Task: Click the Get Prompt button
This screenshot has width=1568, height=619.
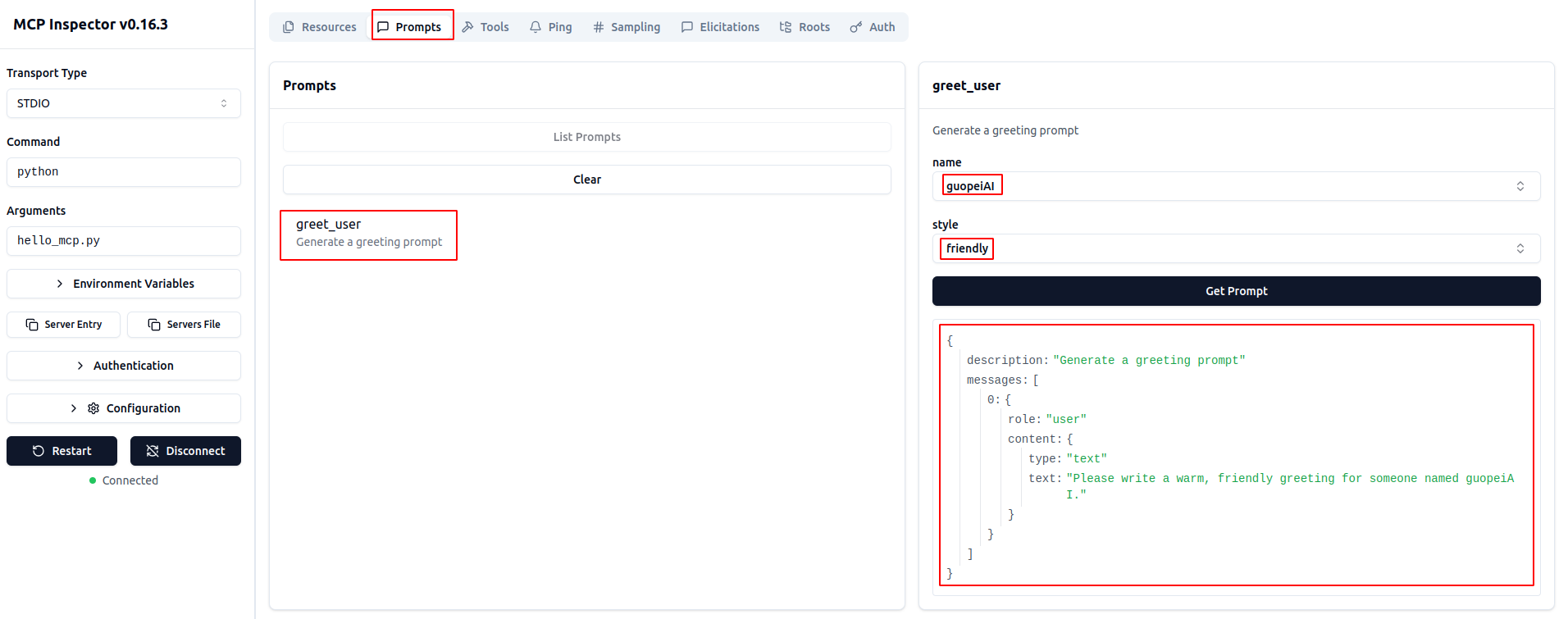Action: click(1237, 291)
